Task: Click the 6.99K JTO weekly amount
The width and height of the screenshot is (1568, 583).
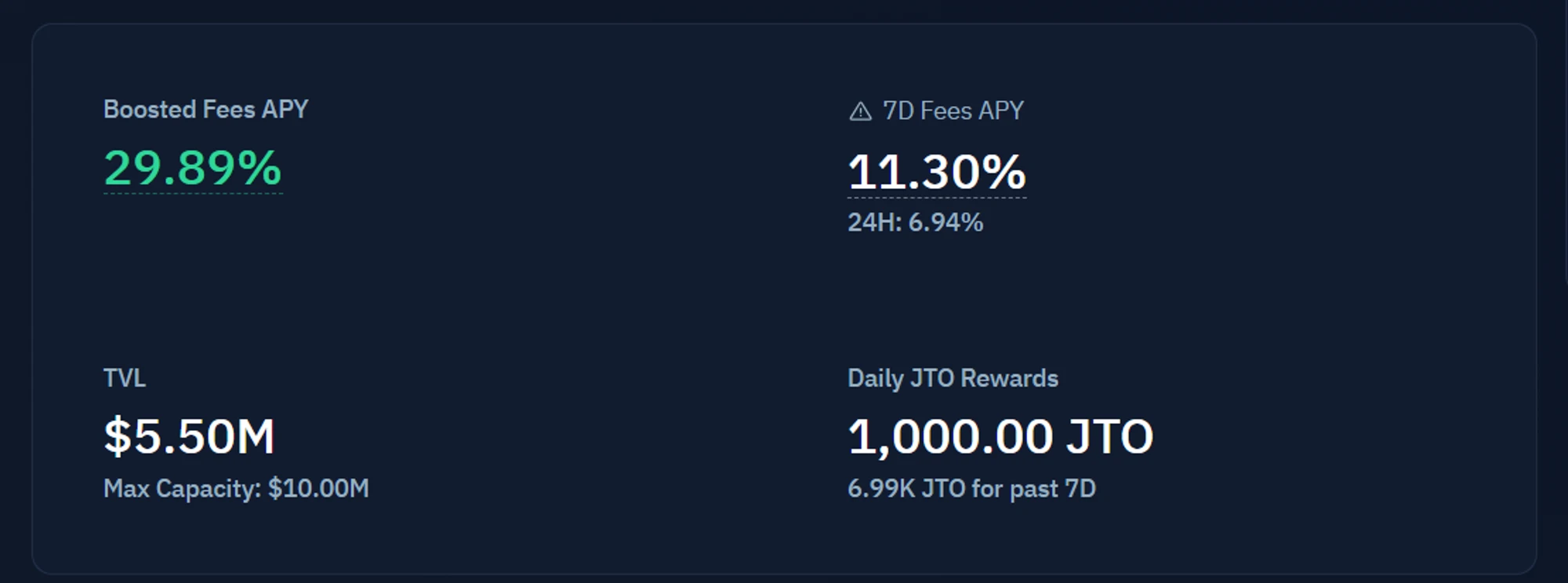Action: (x=906, y=489)
